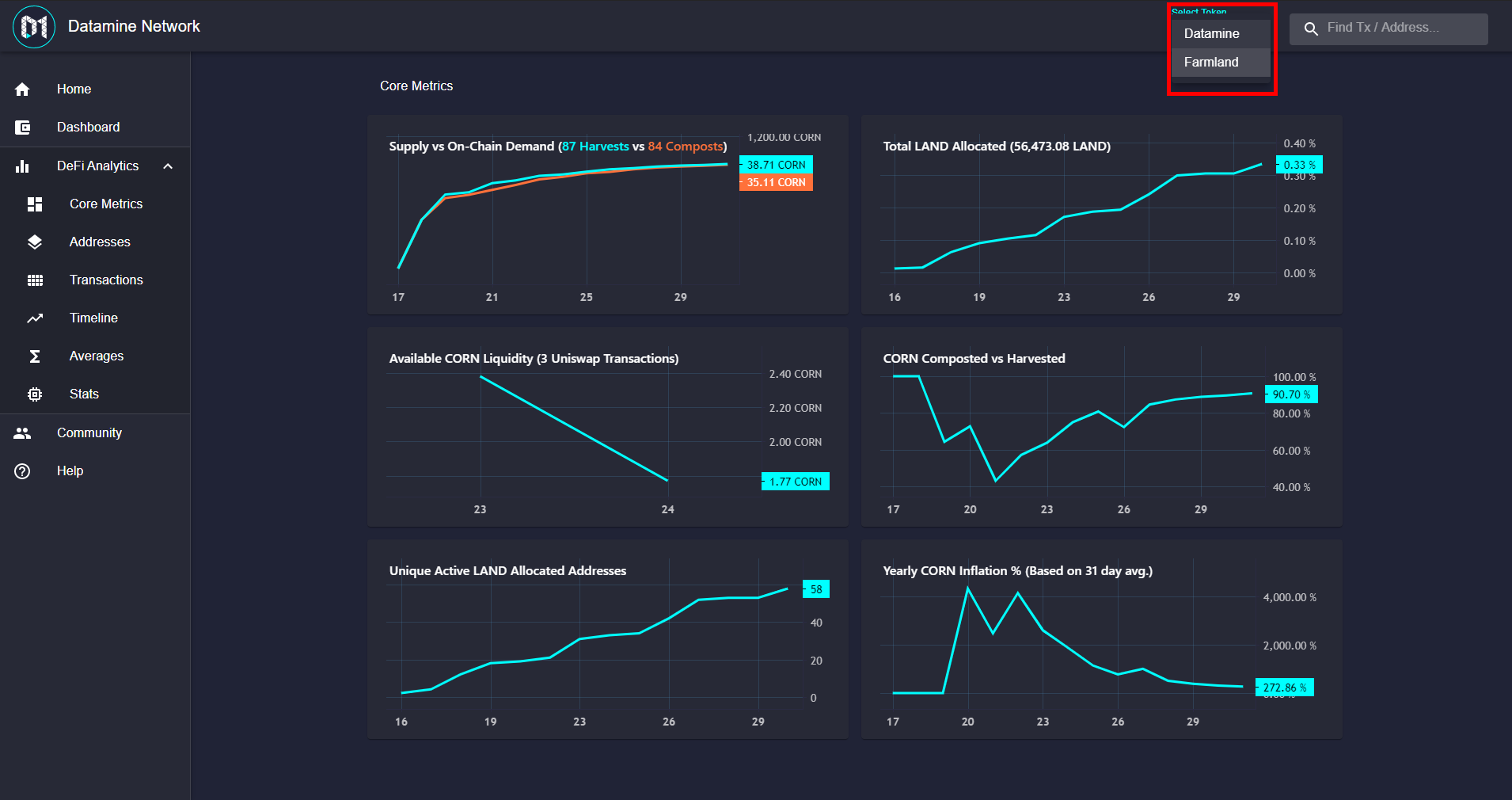Viewport: 1512px width, 800px height.
Task: Click the Core Metrics grid icon
Action: coord(35,204)
